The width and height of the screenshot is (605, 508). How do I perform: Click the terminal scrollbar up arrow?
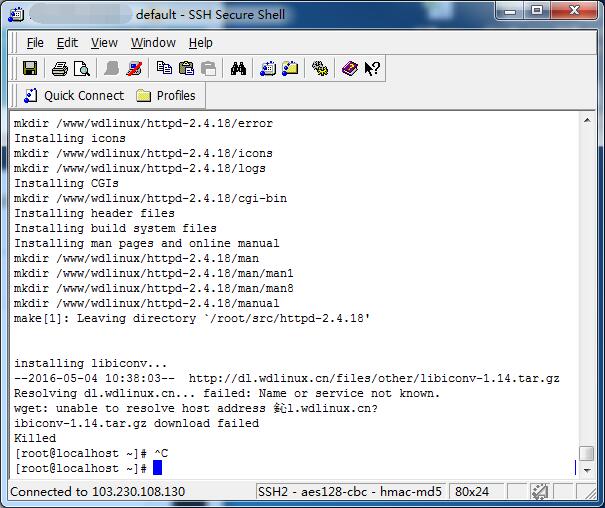coord(587,121)
